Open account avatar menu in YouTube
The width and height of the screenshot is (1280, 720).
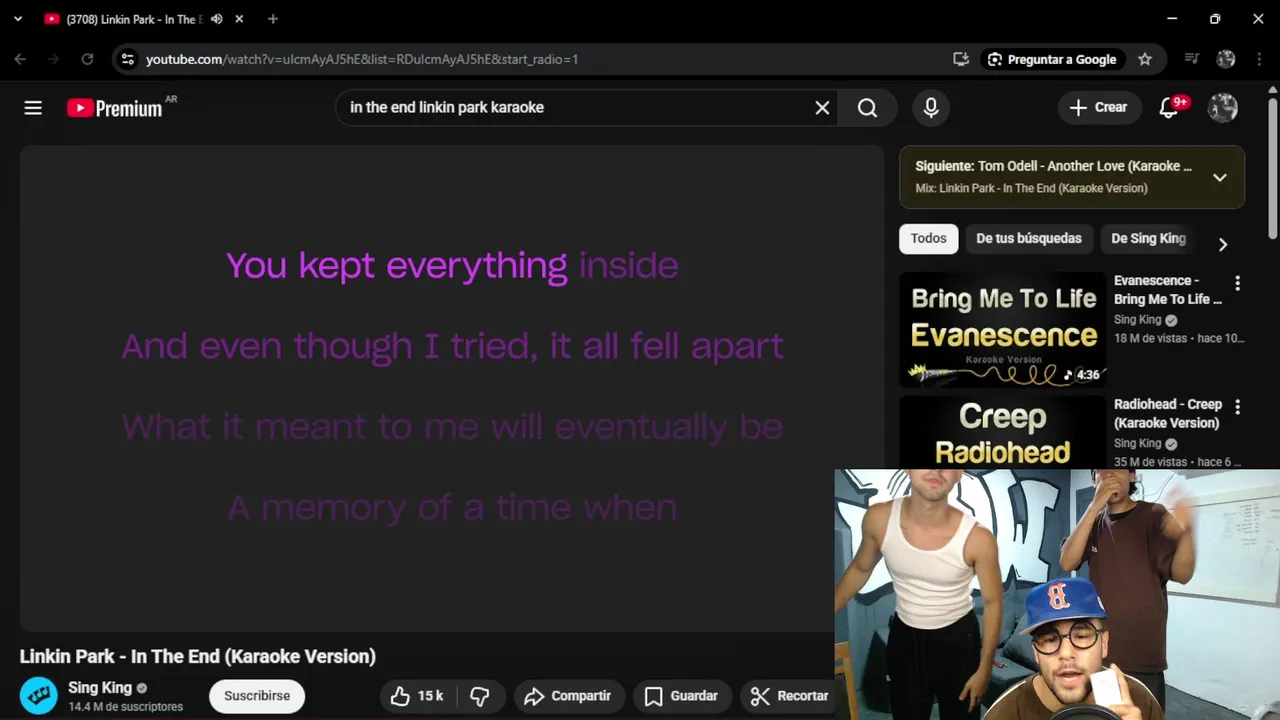pyautogui.click(x=1223, y=108)
